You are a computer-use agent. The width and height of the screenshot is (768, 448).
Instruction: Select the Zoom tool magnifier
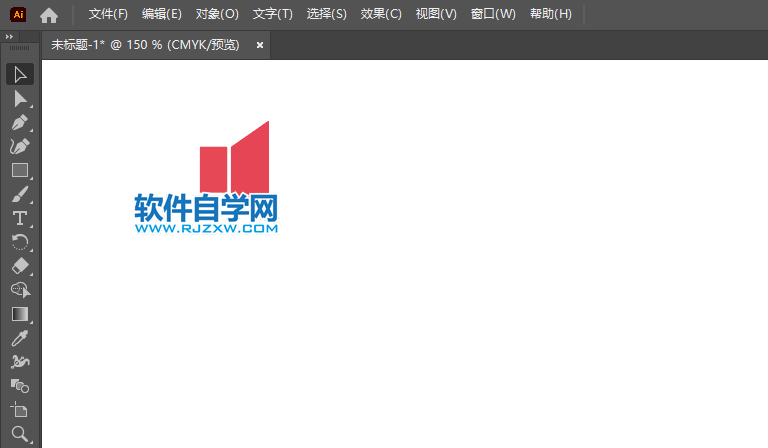coord(20,434)
